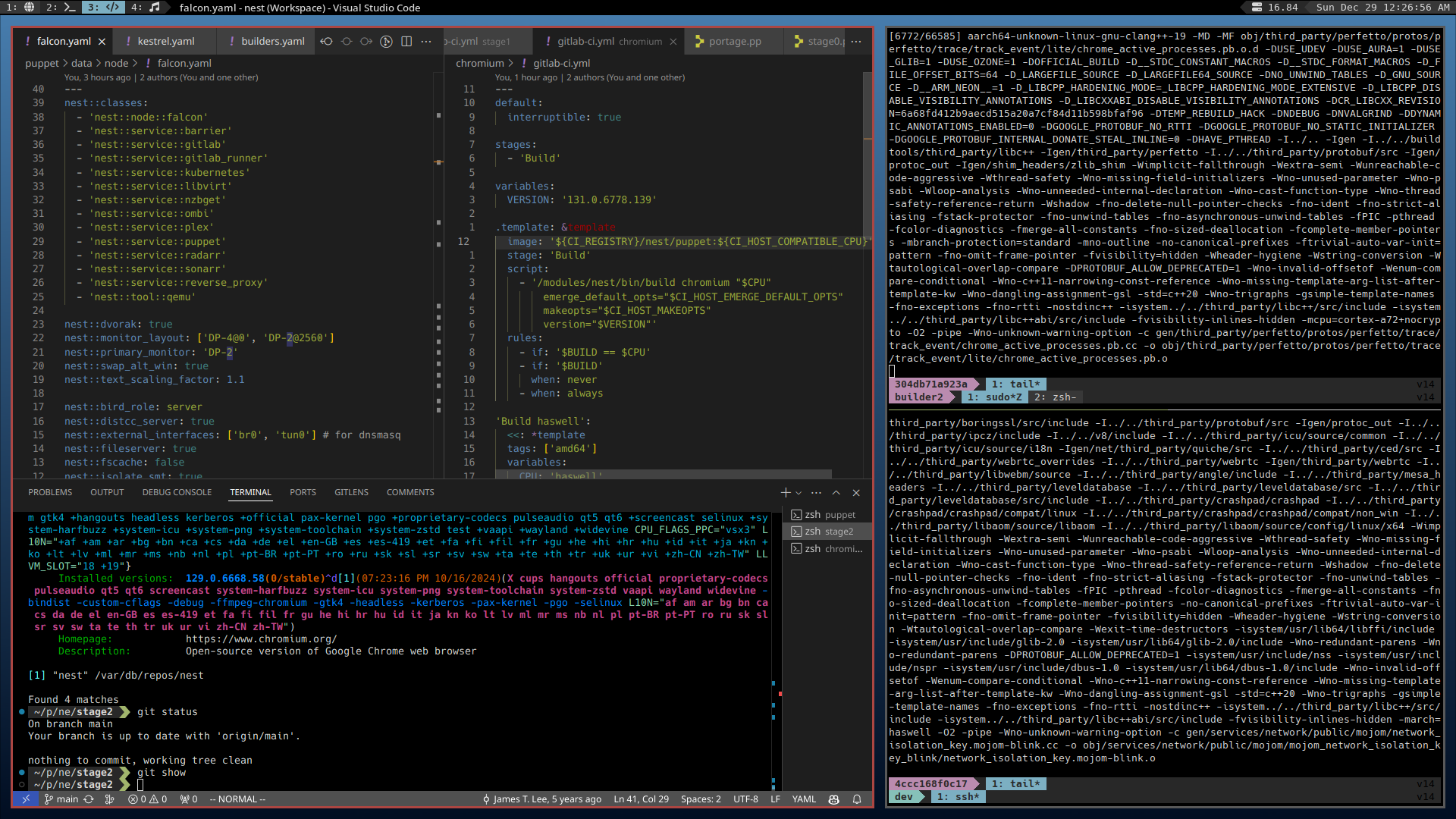Select the 'zsh stage2' terminal

click(827, 532)
